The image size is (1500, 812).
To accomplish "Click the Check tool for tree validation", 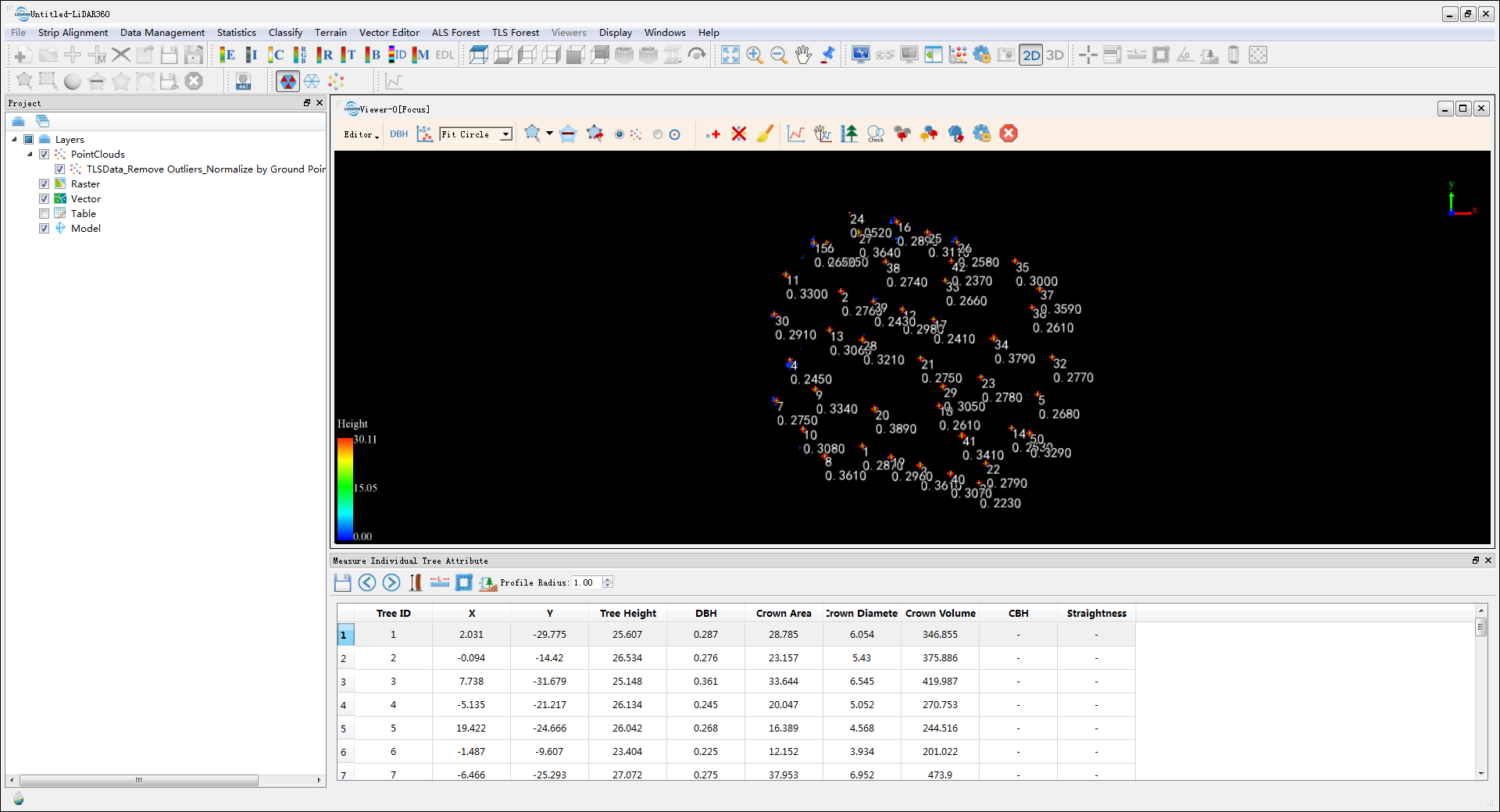I will [x=875, y=134].
